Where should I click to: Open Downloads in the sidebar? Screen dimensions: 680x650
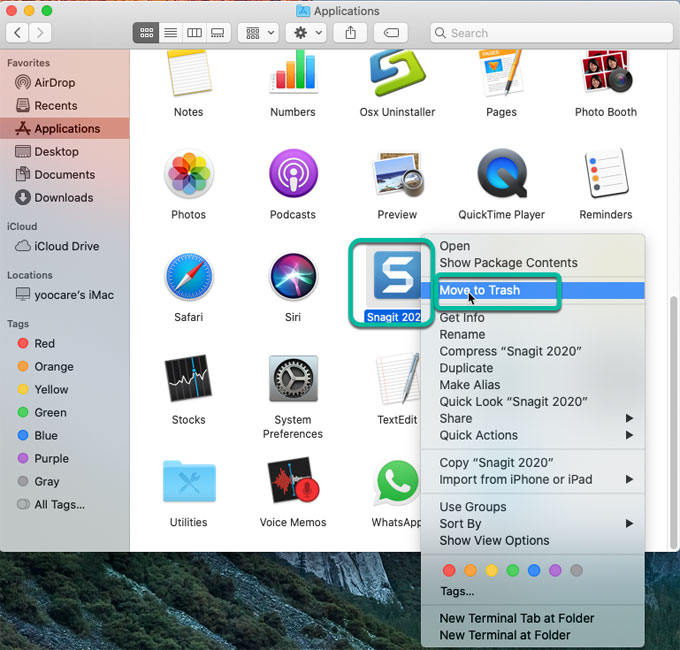tap(65, 198)
